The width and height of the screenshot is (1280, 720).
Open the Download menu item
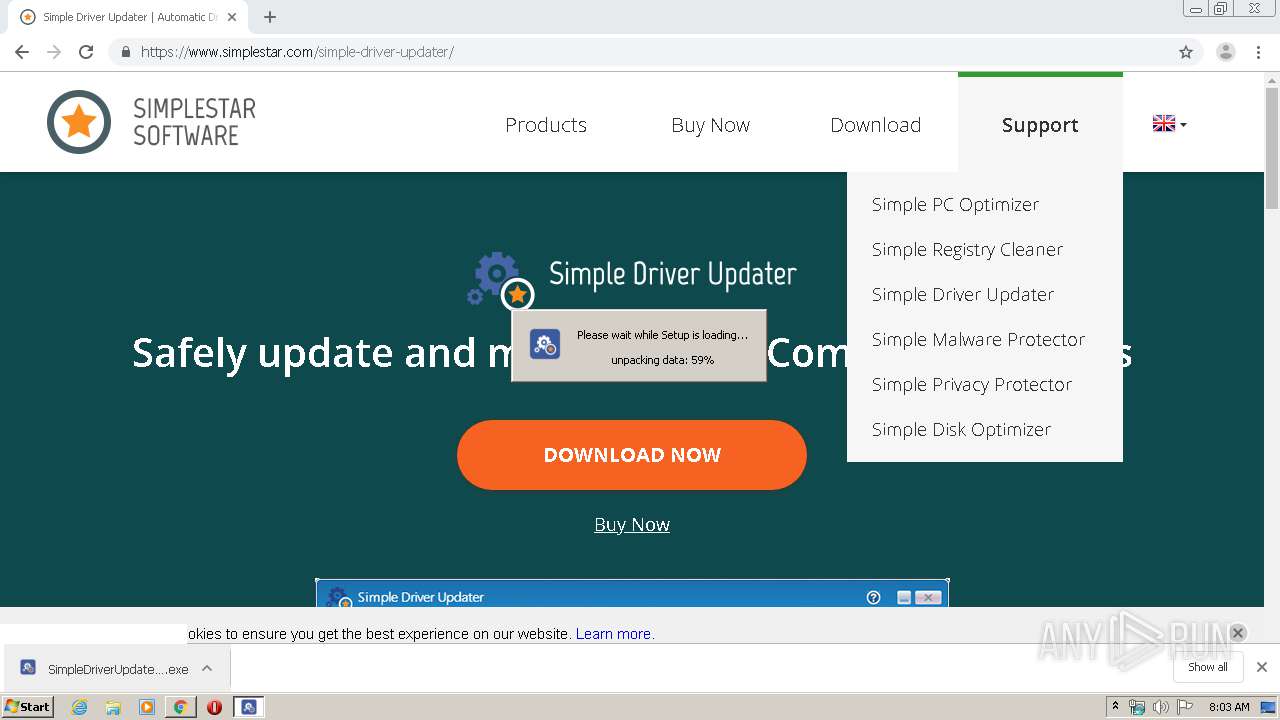tap(876, 125)
